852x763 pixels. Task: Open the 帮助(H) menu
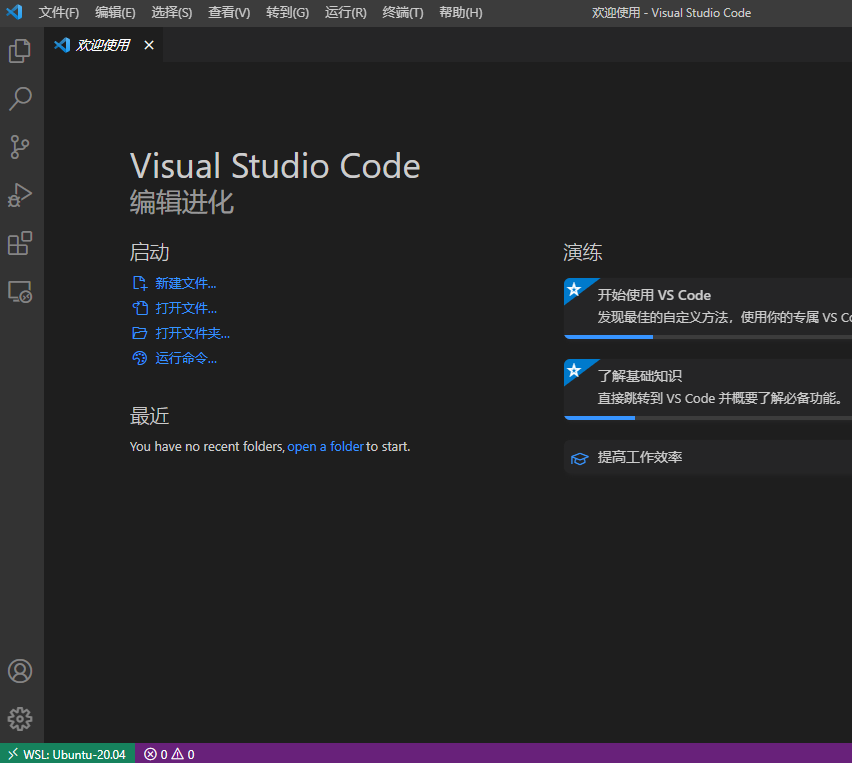click(x=461, y=12)
